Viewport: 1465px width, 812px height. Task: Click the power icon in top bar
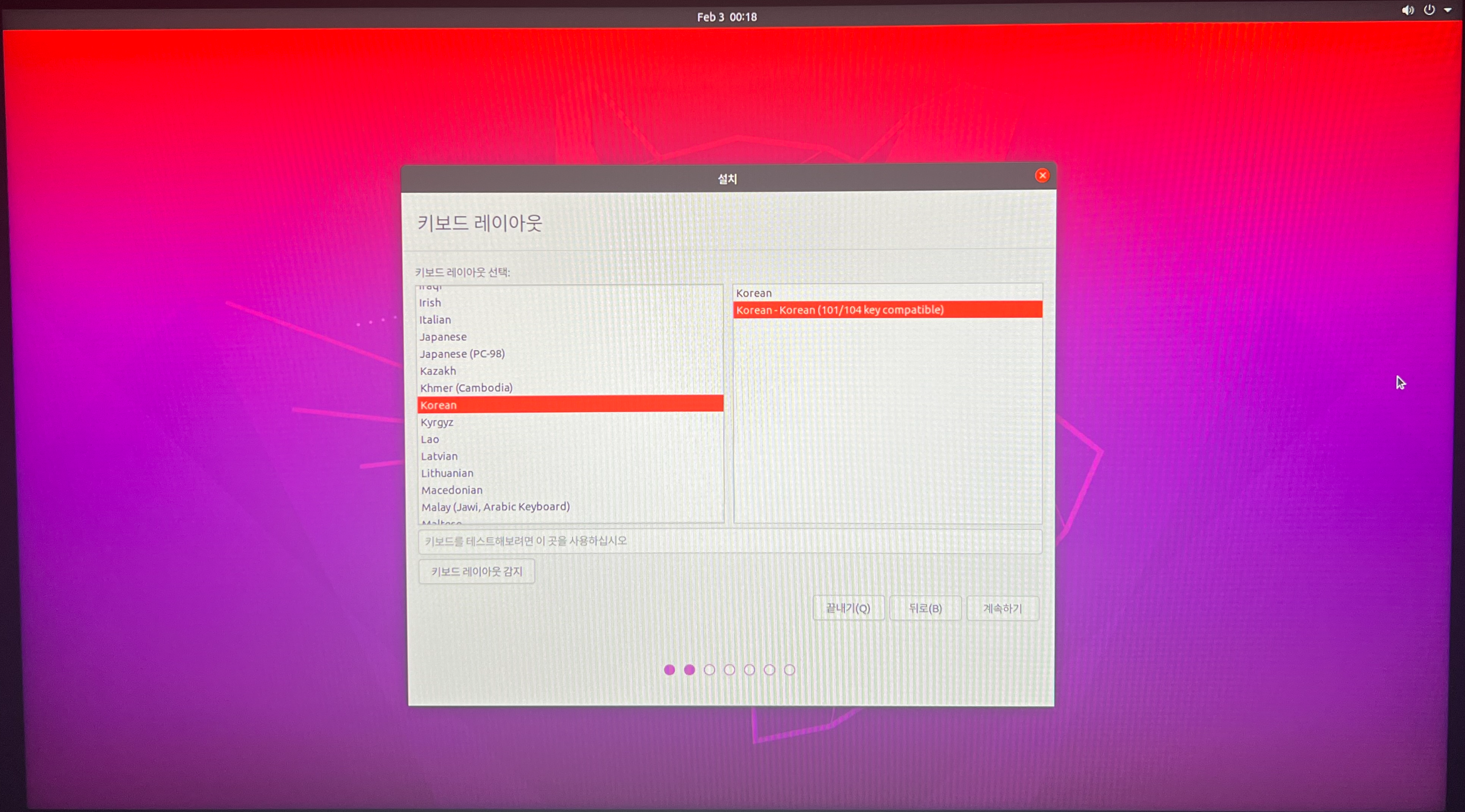point(1429,10)
